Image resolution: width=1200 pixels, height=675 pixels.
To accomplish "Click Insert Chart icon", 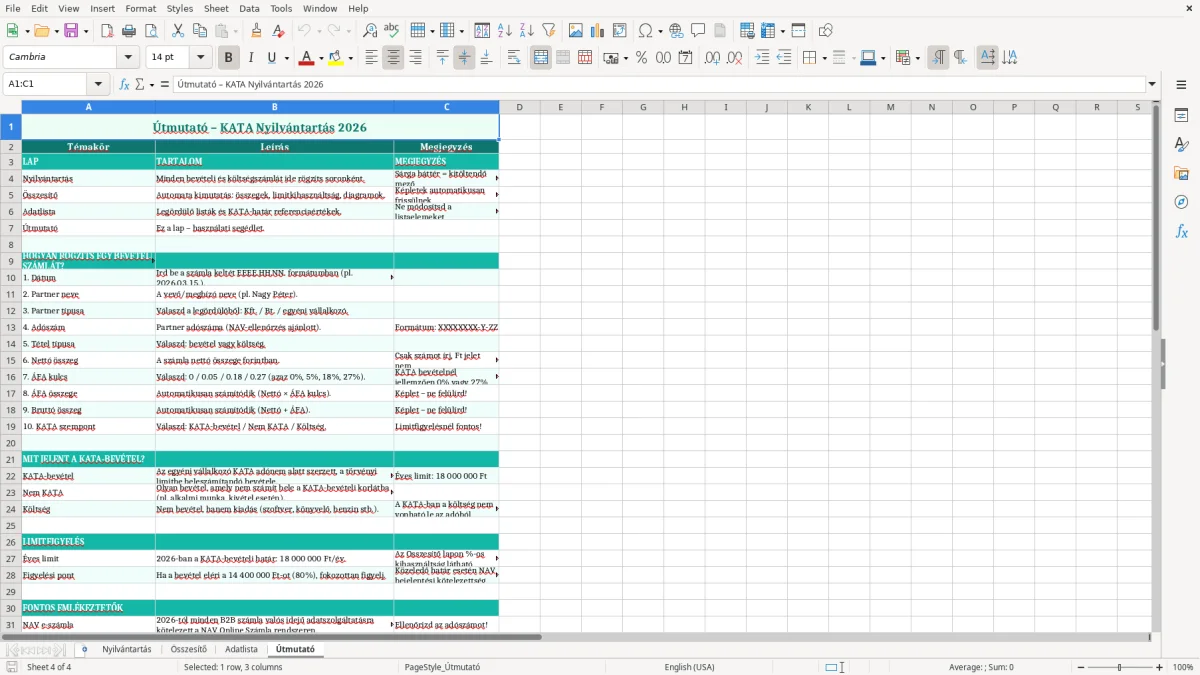I will click(598, 31).
